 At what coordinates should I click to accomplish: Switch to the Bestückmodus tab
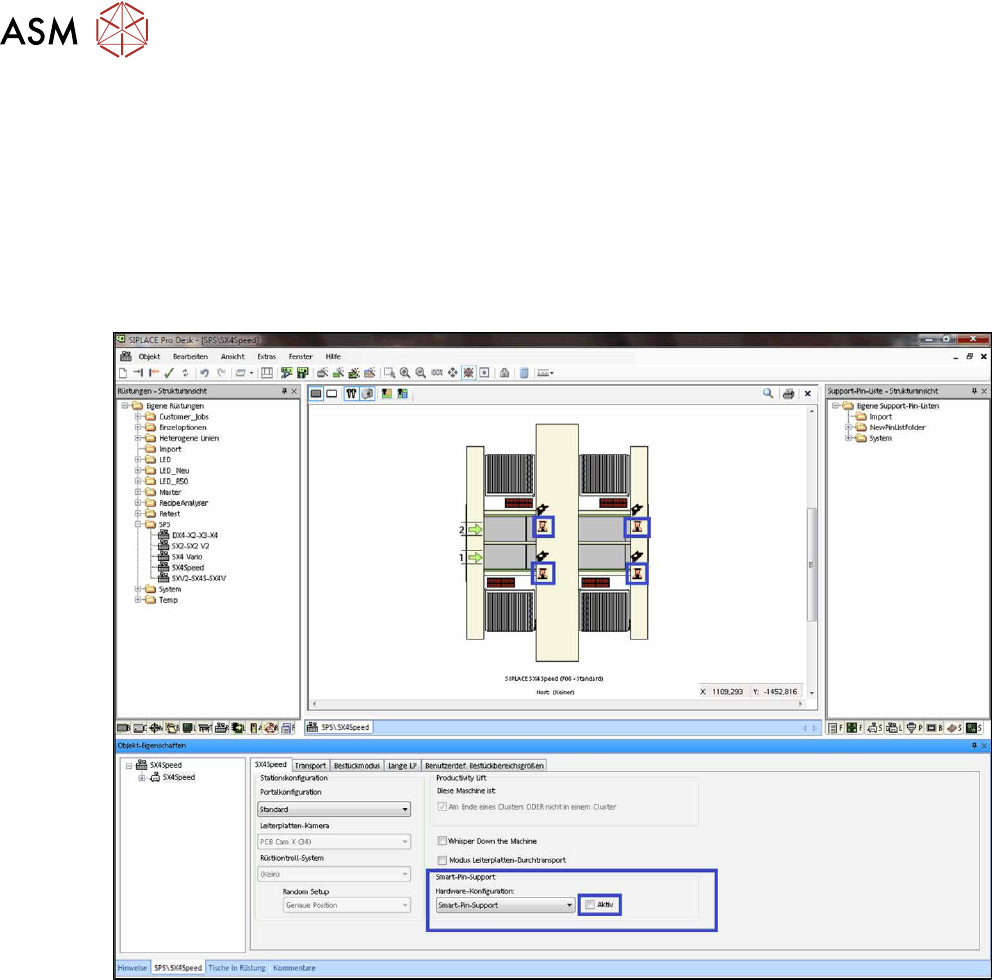click(357, 766)
